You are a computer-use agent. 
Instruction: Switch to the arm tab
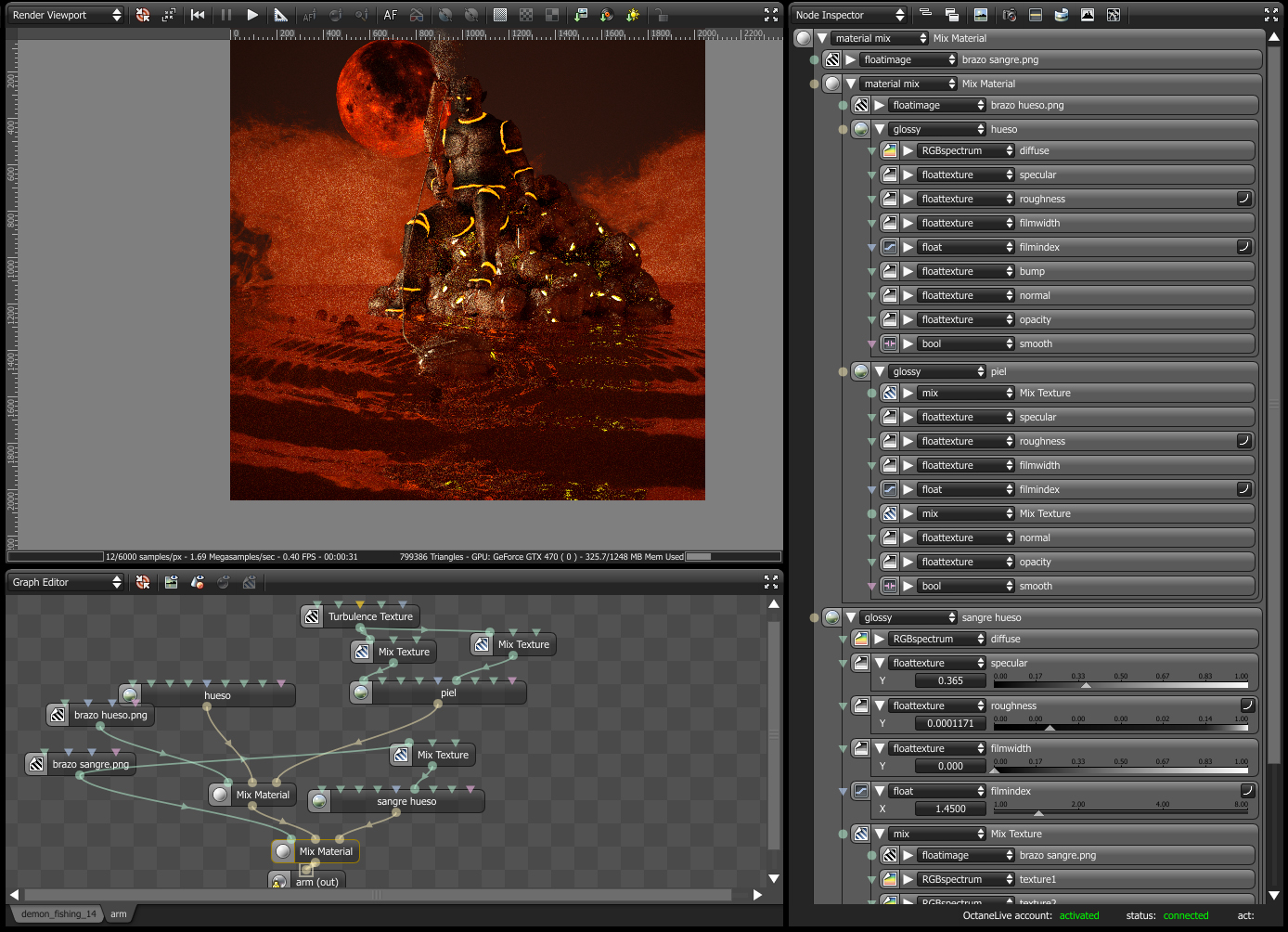point(119,914)
